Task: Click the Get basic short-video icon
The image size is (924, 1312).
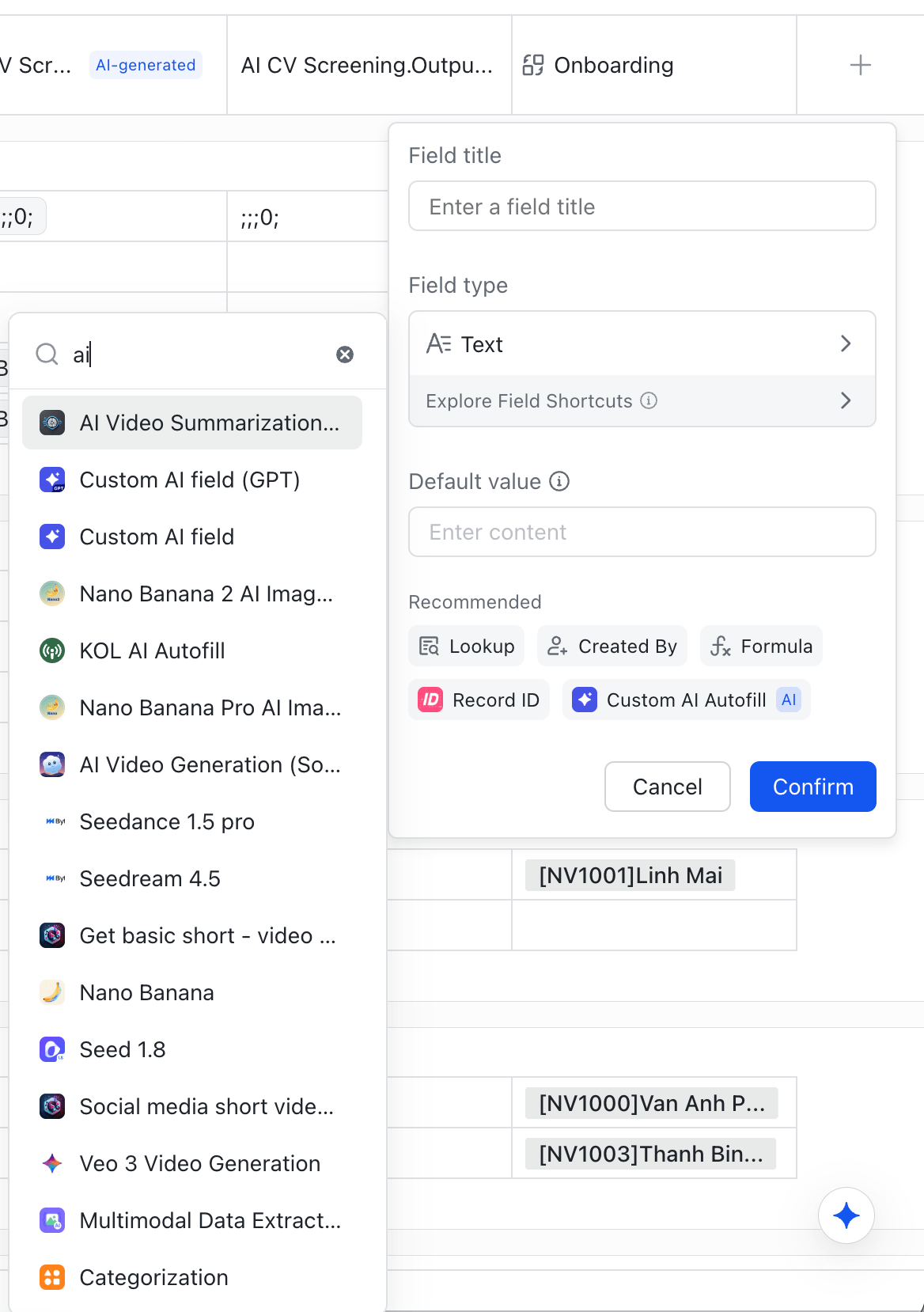Action: (52, 935)
